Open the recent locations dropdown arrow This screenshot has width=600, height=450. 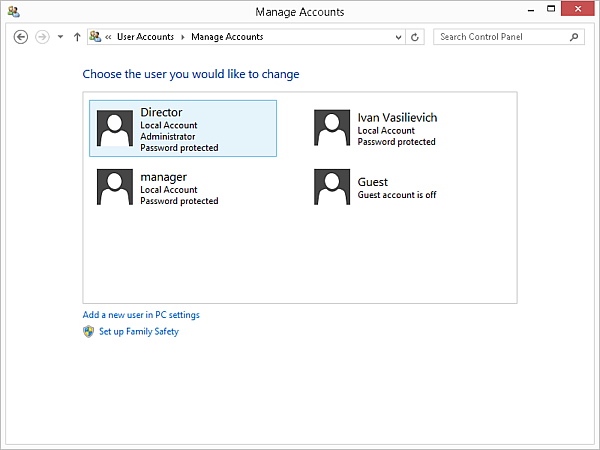pos(60,37)
